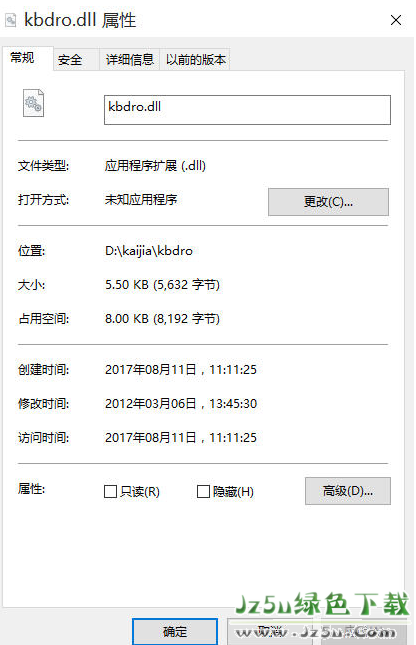
Task: Click the location path D:\kaijia\kbdro
Action: coord(149,251)
